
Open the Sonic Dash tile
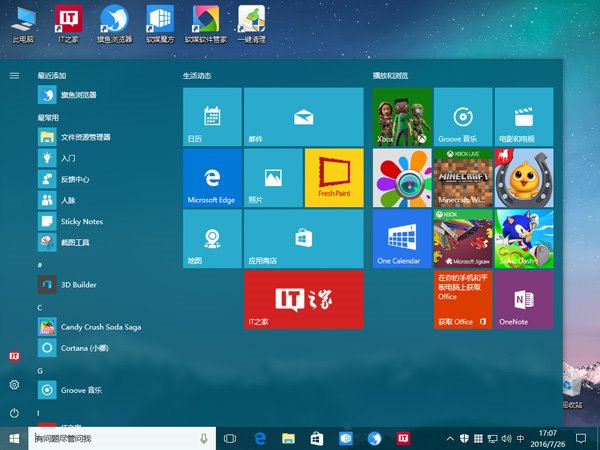524,239
